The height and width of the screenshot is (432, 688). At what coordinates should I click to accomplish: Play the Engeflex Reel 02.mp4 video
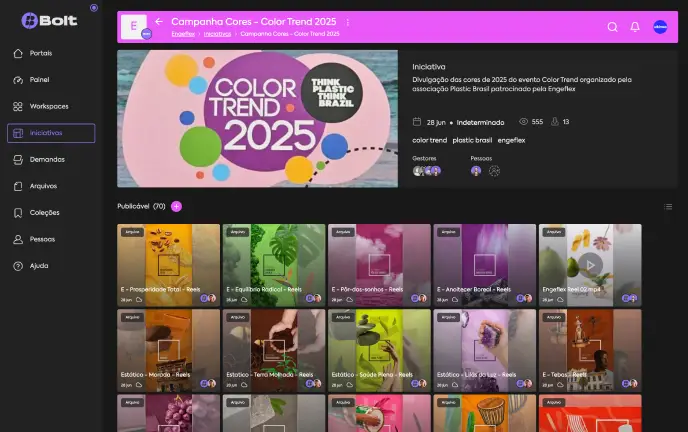(x=590, y=265)
